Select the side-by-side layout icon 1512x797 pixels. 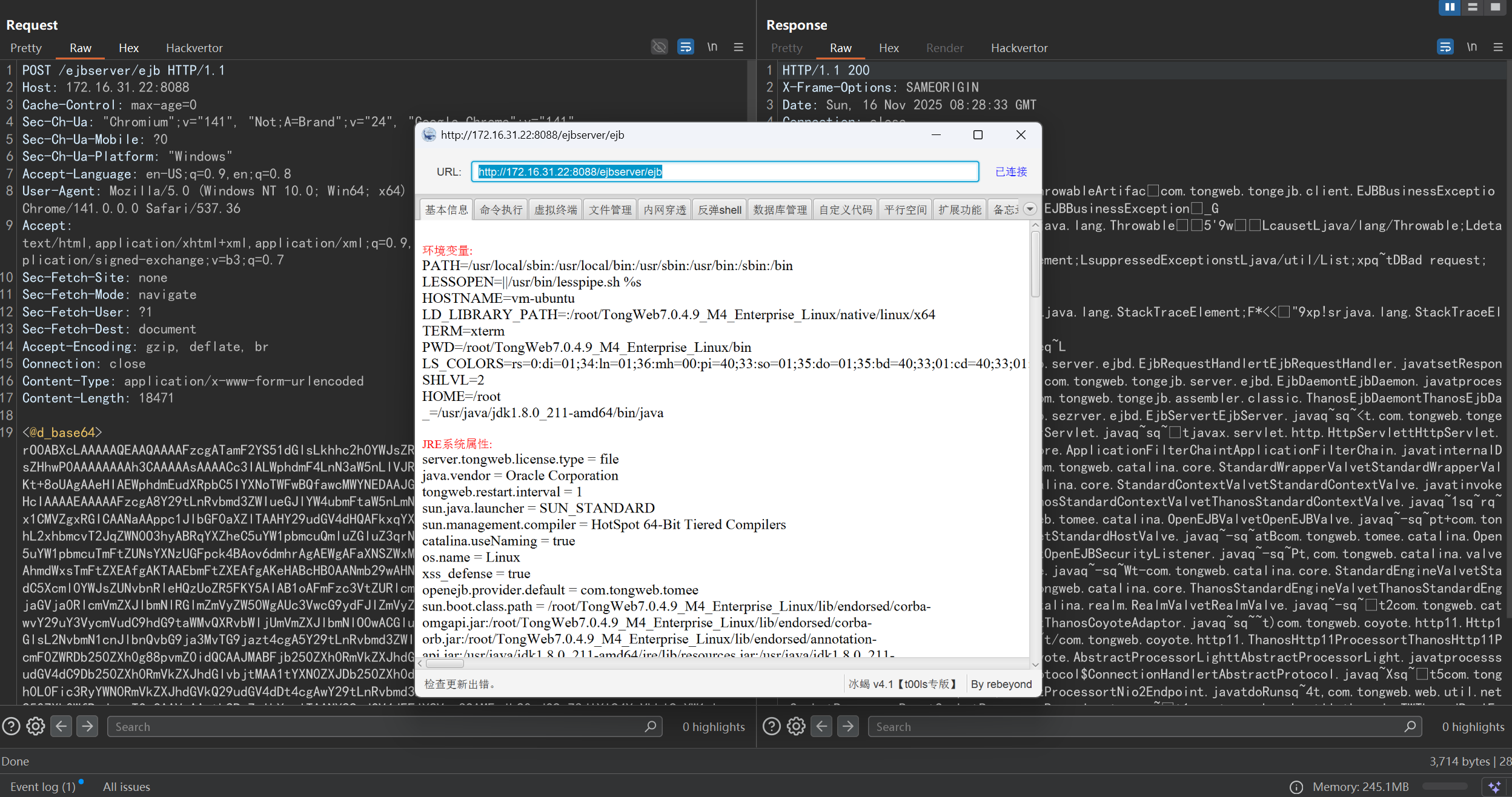(1449, 7)
